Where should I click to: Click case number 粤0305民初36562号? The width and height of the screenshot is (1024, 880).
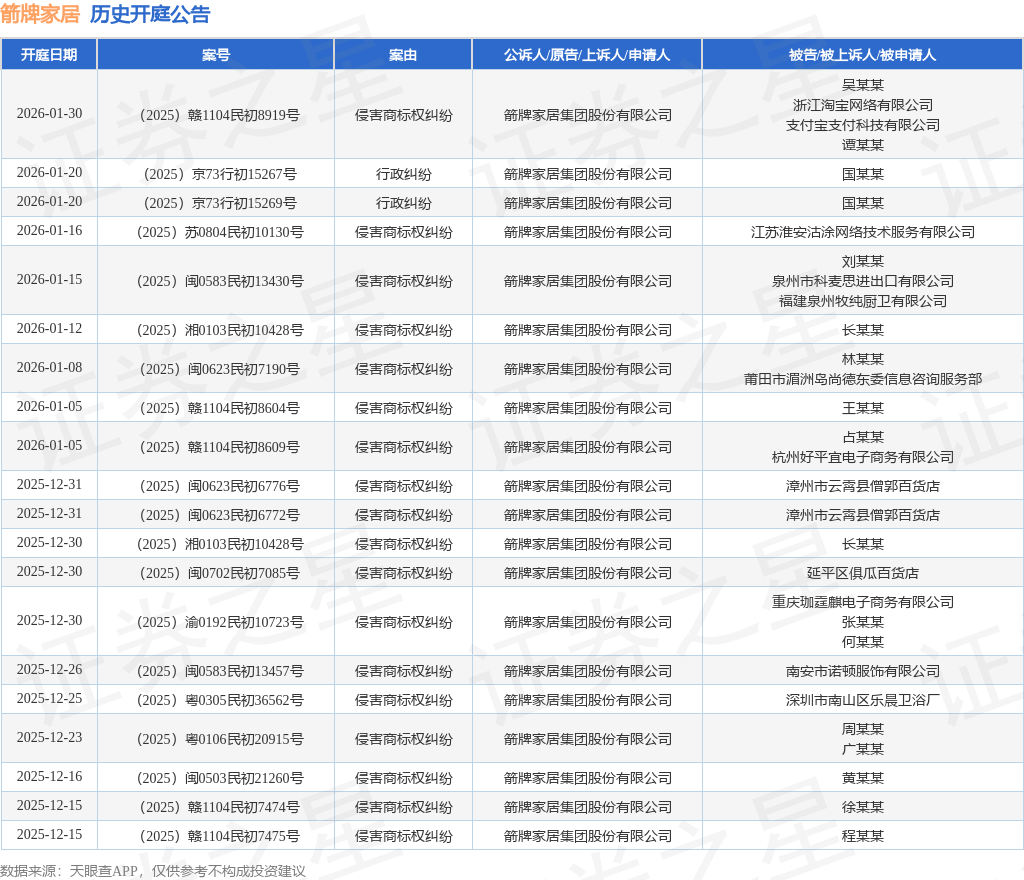click(x=220, y=700)
